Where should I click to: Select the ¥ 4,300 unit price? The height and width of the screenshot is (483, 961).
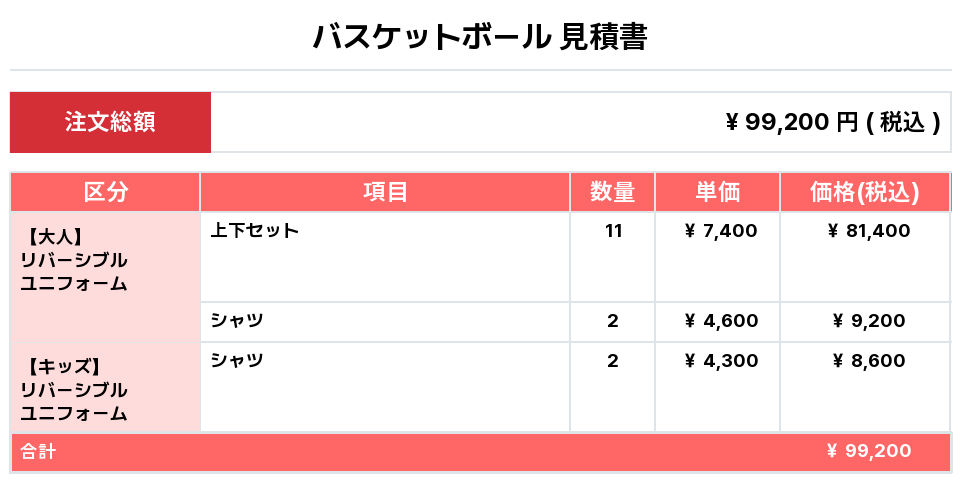coord(720,361)
